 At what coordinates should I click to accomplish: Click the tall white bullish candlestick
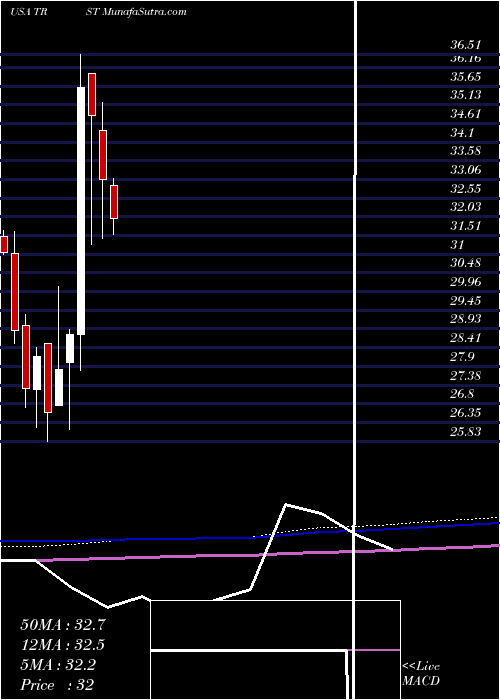pyautogui.click(x=81, y=211)
